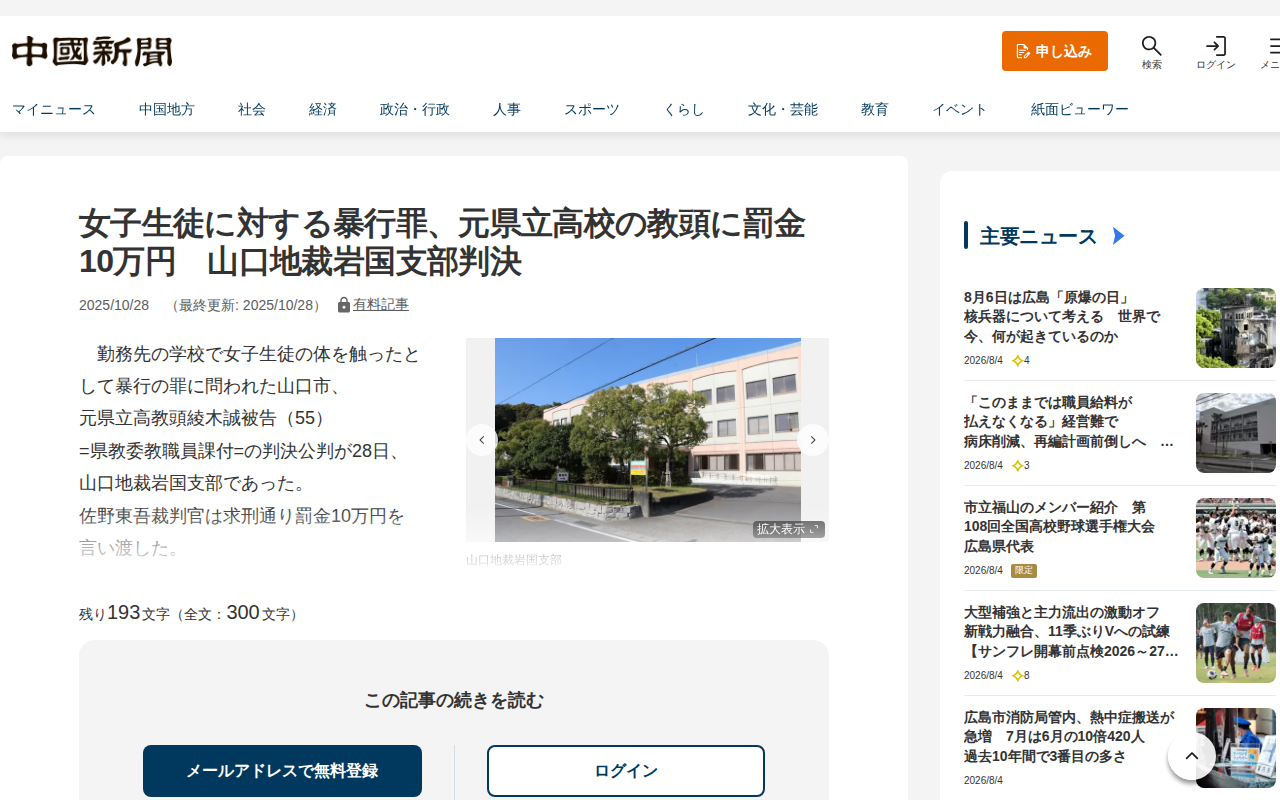The width and height of the screenshot is (1280, 800).
Task: Open the 教育 section
Action: coord(875,109)
